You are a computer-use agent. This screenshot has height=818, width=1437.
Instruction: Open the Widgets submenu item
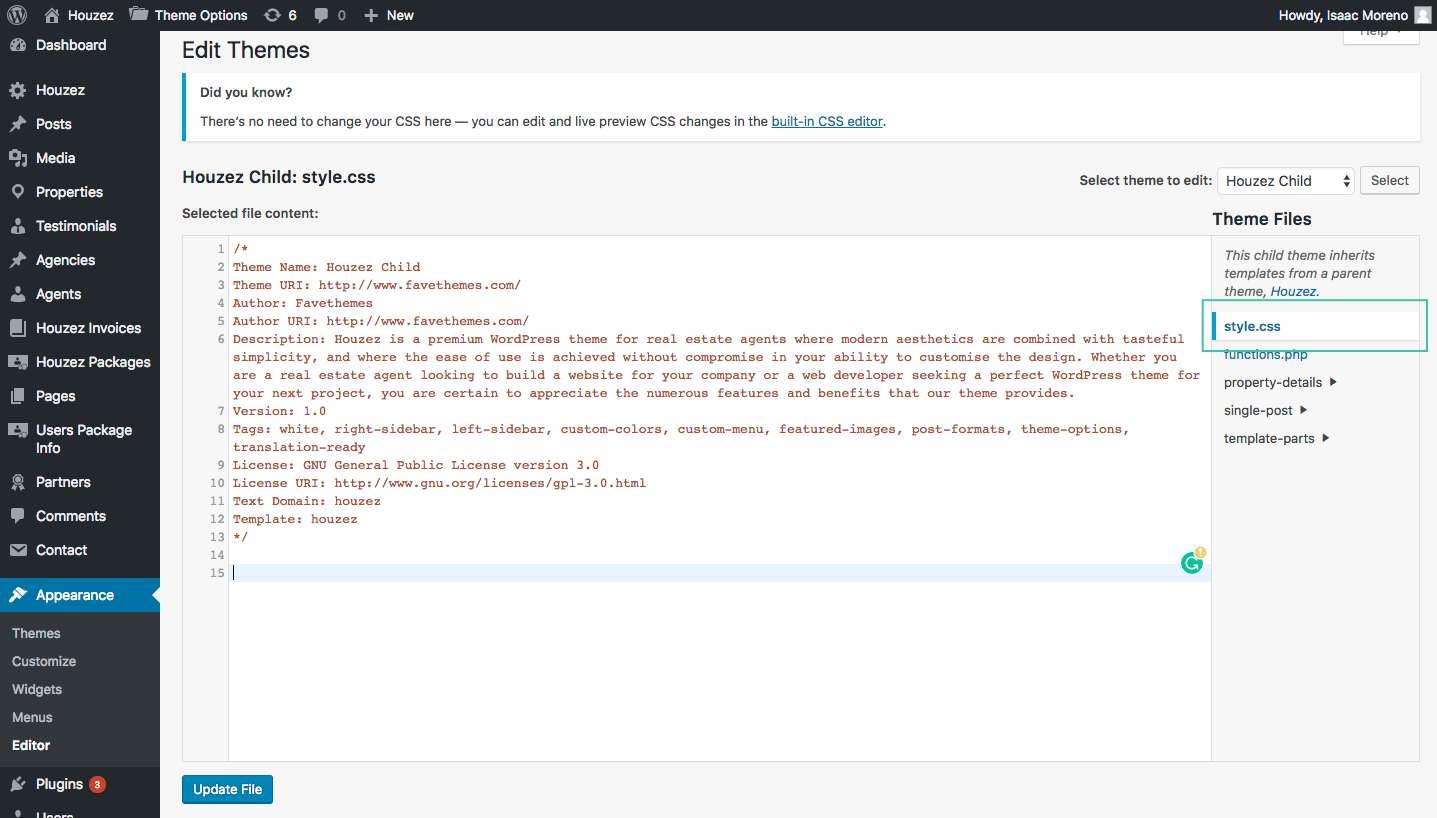coord(37,689)
